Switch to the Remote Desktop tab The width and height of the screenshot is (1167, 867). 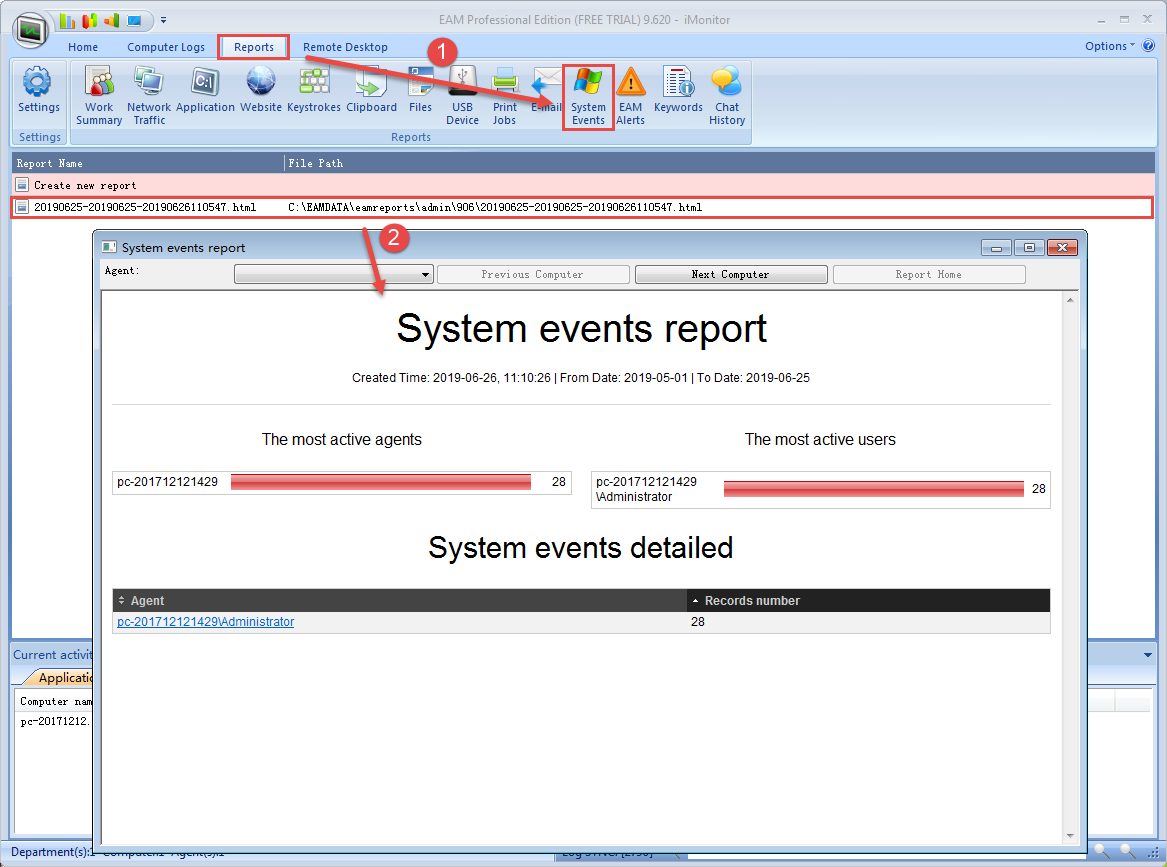click(345, 47)
